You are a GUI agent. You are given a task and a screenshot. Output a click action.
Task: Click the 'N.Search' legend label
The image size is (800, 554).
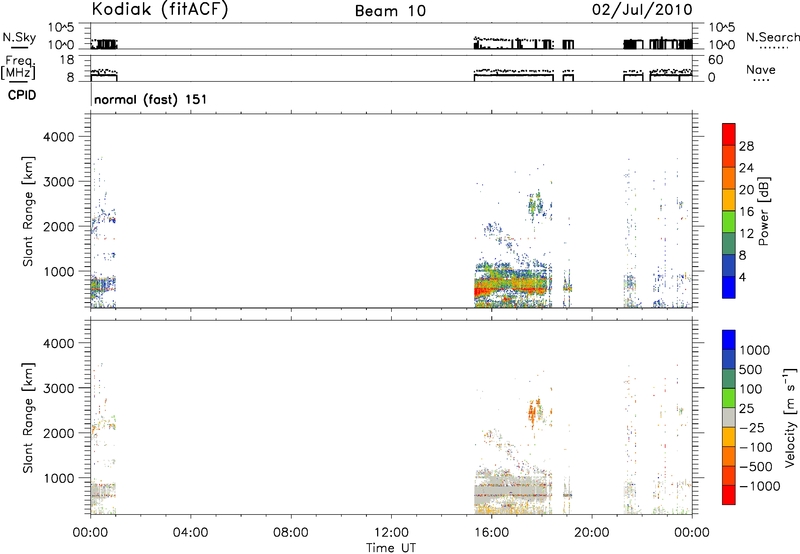[772, 37]
